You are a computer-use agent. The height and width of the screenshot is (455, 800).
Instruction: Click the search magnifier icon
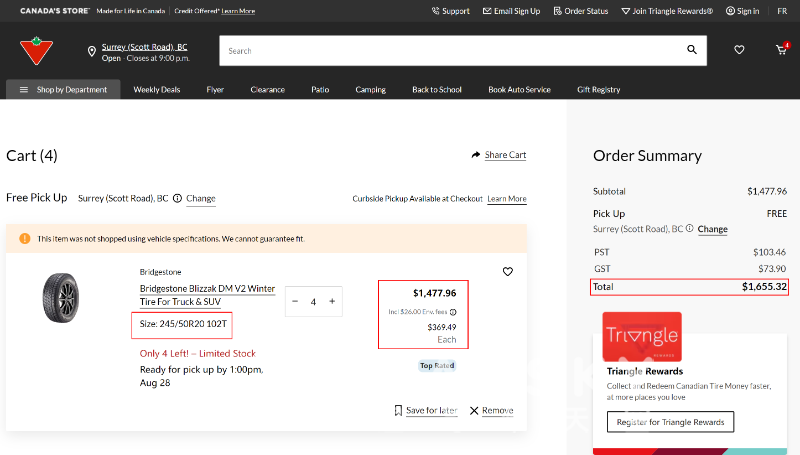pyautogui.click(x=691, y=50)
